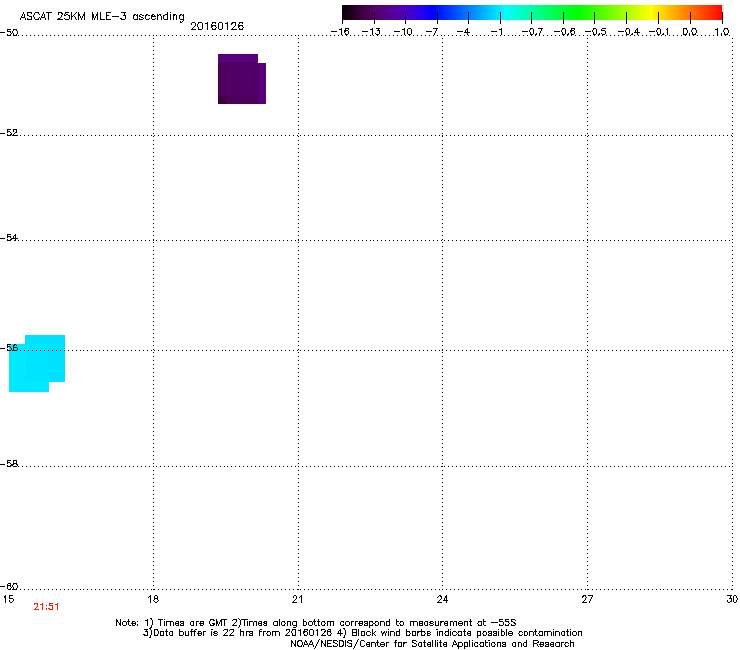Pick the green section of the color scale bar

tap(580, 12)
